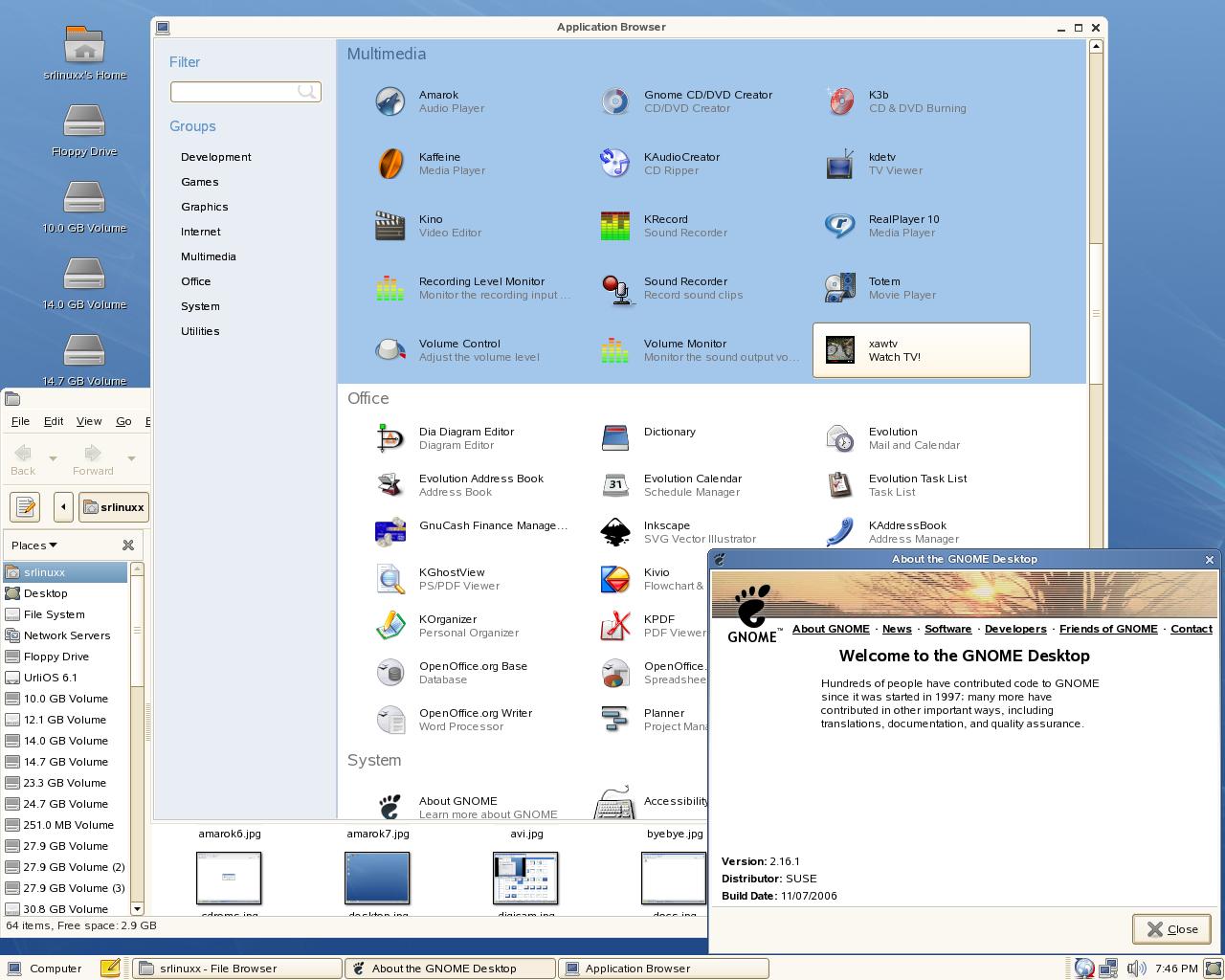
Task: Launch Evolution Mail and Calendar icon
Action: pos(839,438)
